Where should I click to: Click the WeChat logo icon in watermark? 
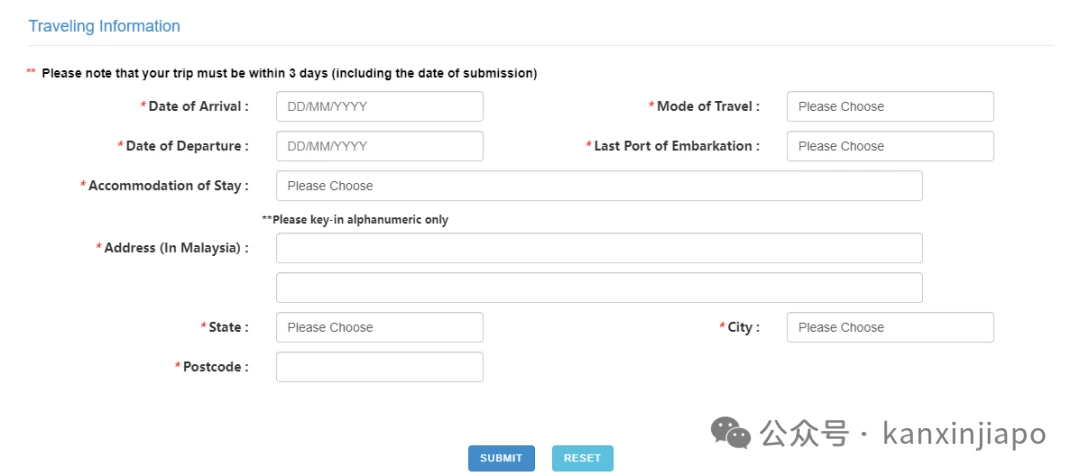731,433
